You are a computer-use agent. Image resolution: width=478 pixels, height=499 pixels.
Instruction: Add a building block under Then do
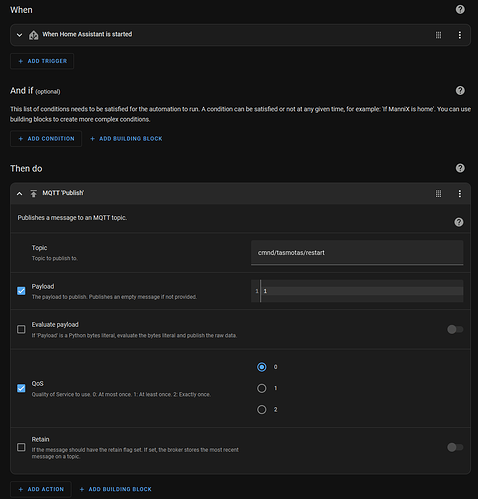click(115, 489)
